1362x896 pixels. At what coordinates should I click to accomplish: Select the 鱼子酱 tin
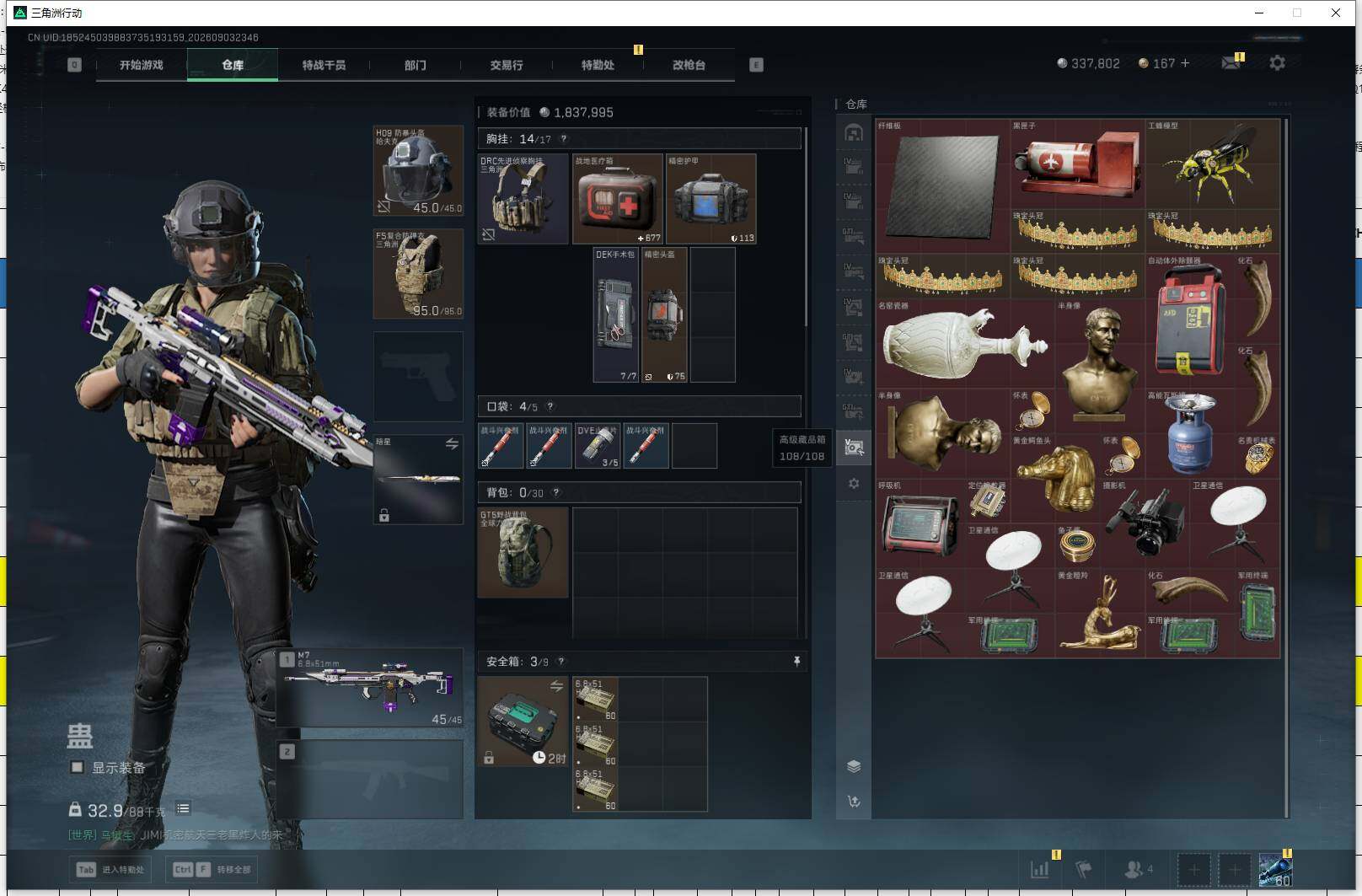click(1078, 545)
